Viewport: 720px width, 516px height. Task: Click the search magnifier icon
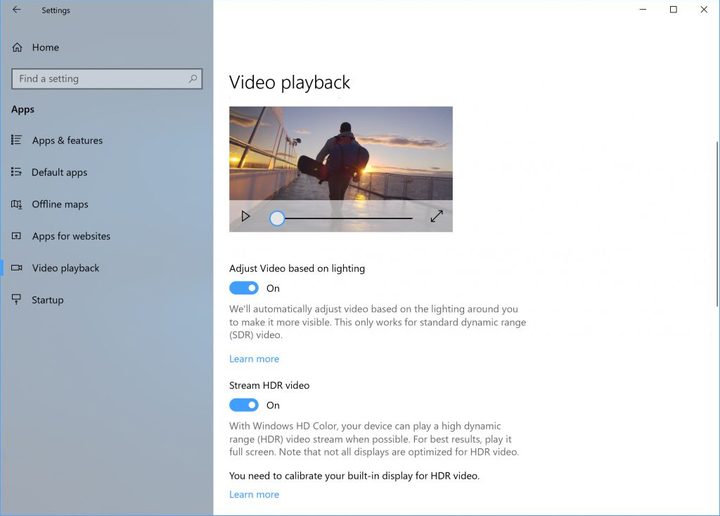pos(193,79)
